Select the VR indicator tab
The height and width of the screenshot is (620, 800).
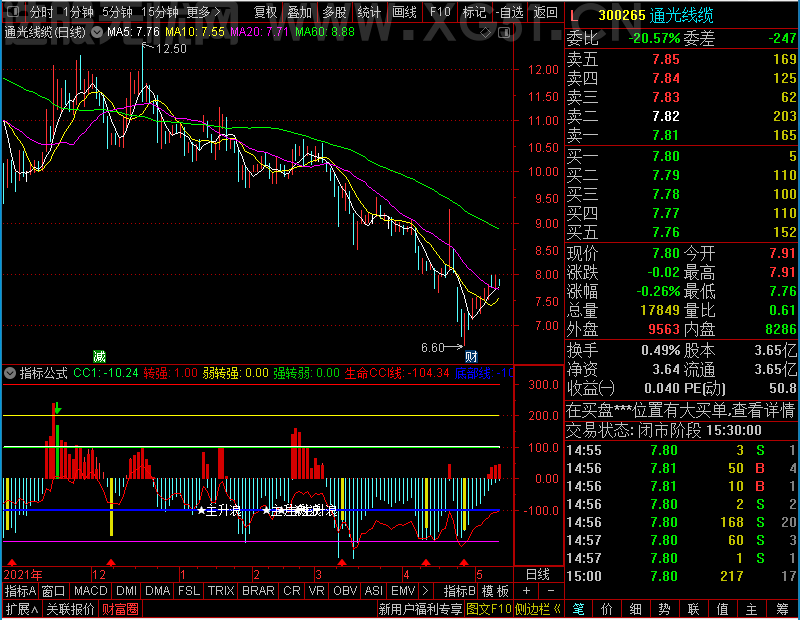316,591
